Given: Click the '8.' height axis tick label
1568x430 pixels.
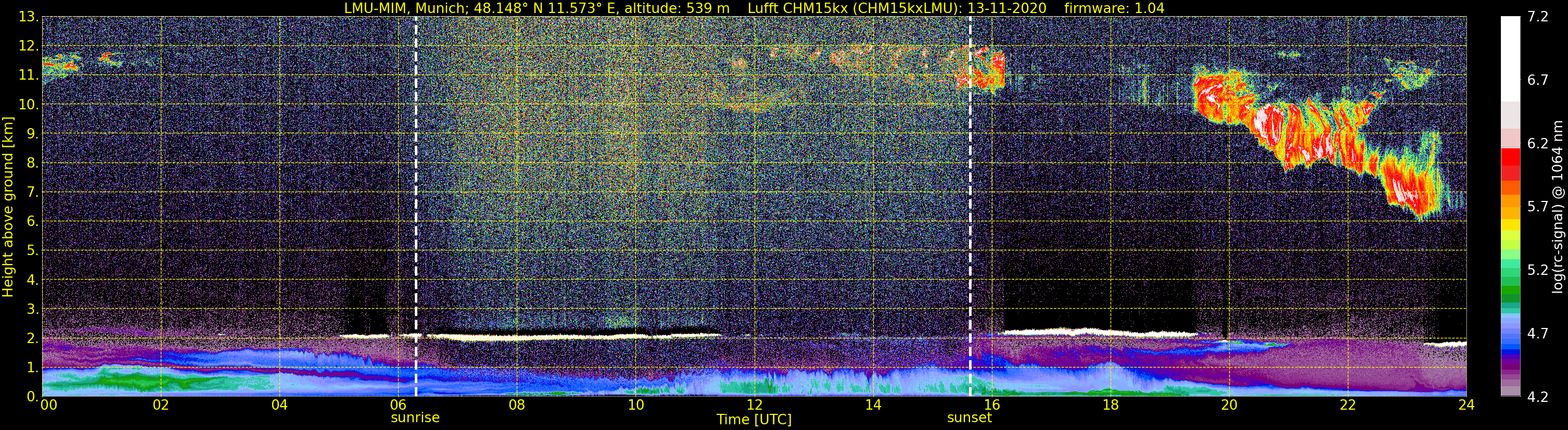Looking at the screenshot, I should pyautogui.click(x=32, y=162).
